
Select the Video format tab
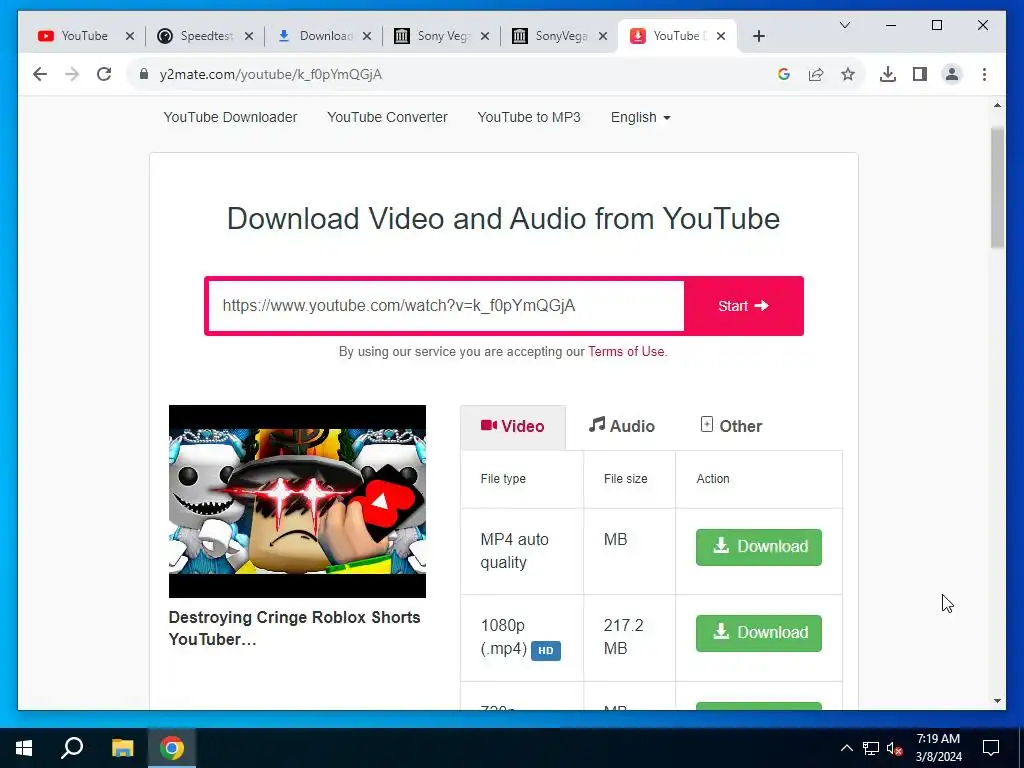click(513, 426)
